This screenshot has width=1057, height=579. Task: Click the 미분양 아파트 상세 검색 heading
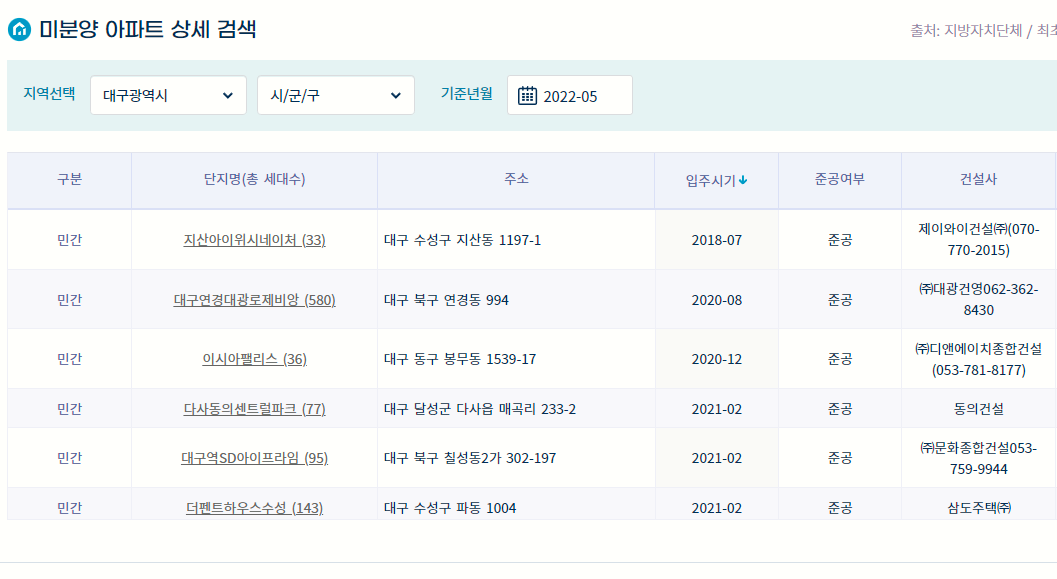point(148,30)
